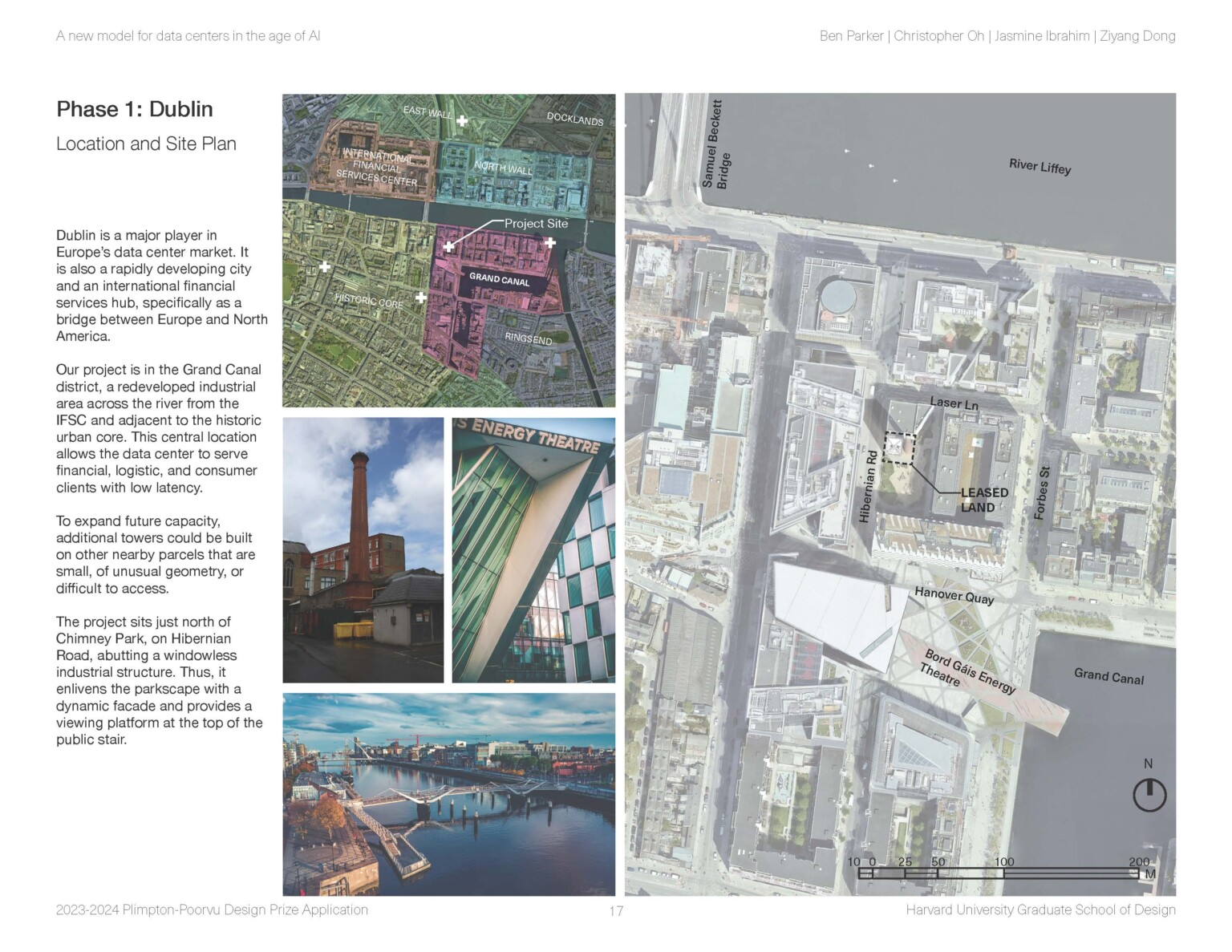Click the white plus marker beside East Wall

coord(462,121)
